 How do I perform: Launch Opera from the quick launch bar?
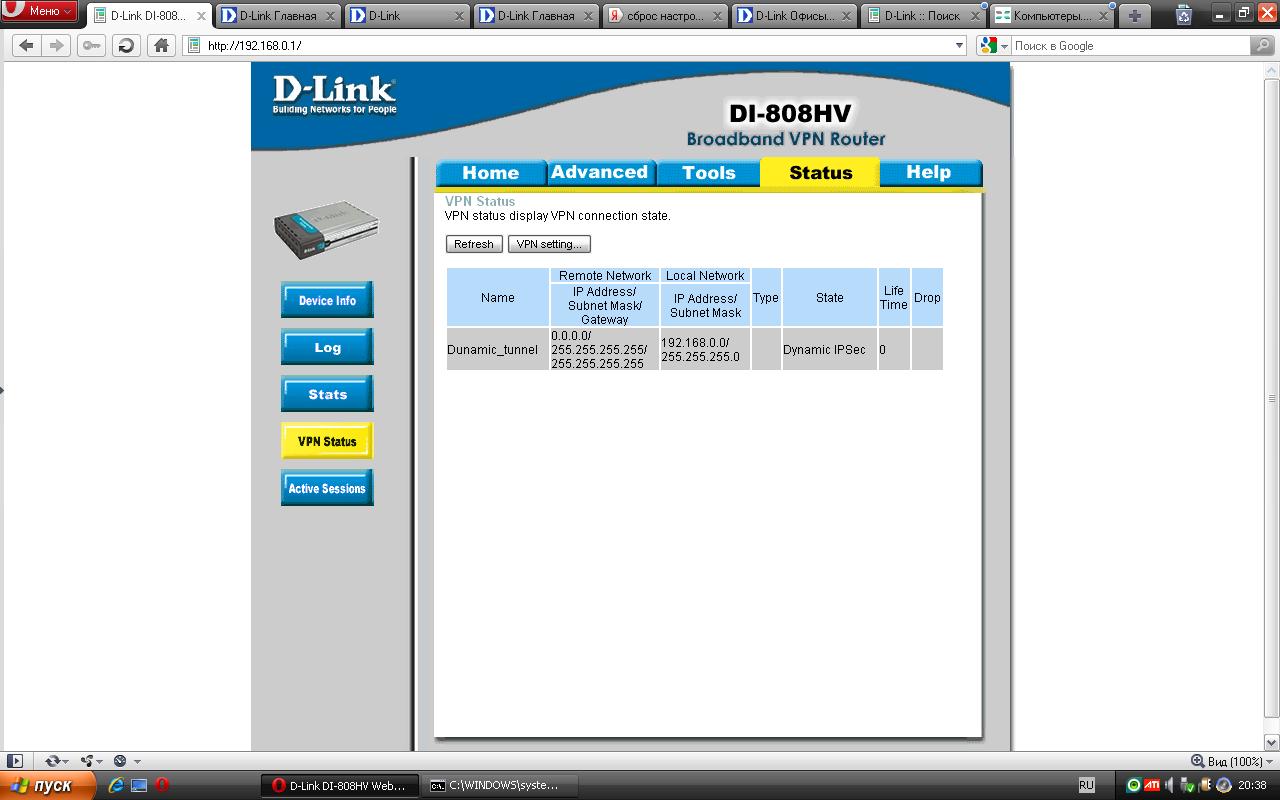tap(161, 785)
